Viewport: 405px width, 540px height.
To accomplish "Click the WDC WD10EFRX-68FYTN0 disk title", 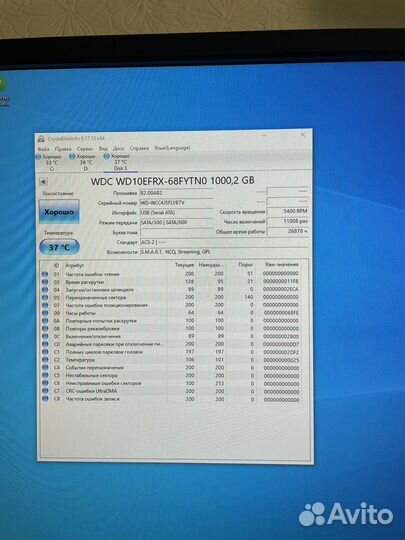I will coord(173,180).
